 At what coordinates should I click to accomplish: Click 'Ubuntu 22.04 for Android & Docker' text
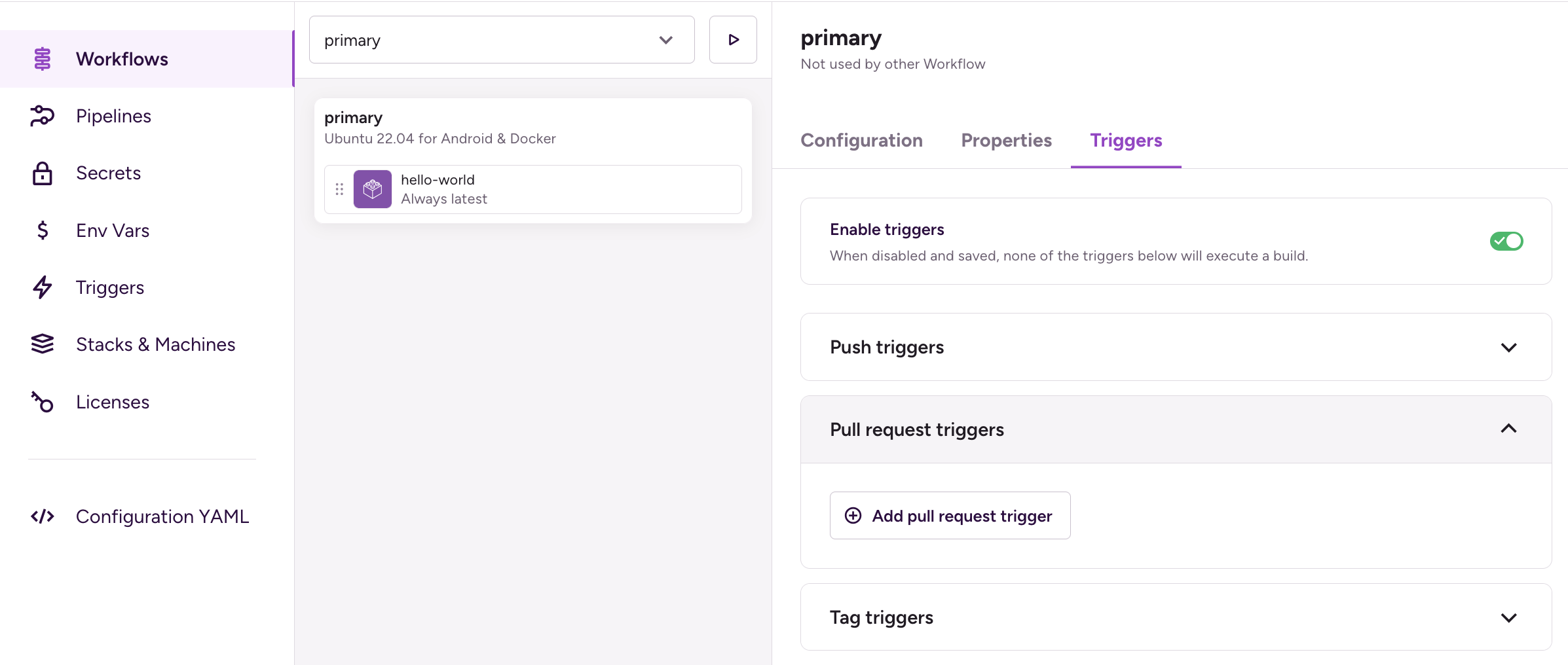coord(440,139)
